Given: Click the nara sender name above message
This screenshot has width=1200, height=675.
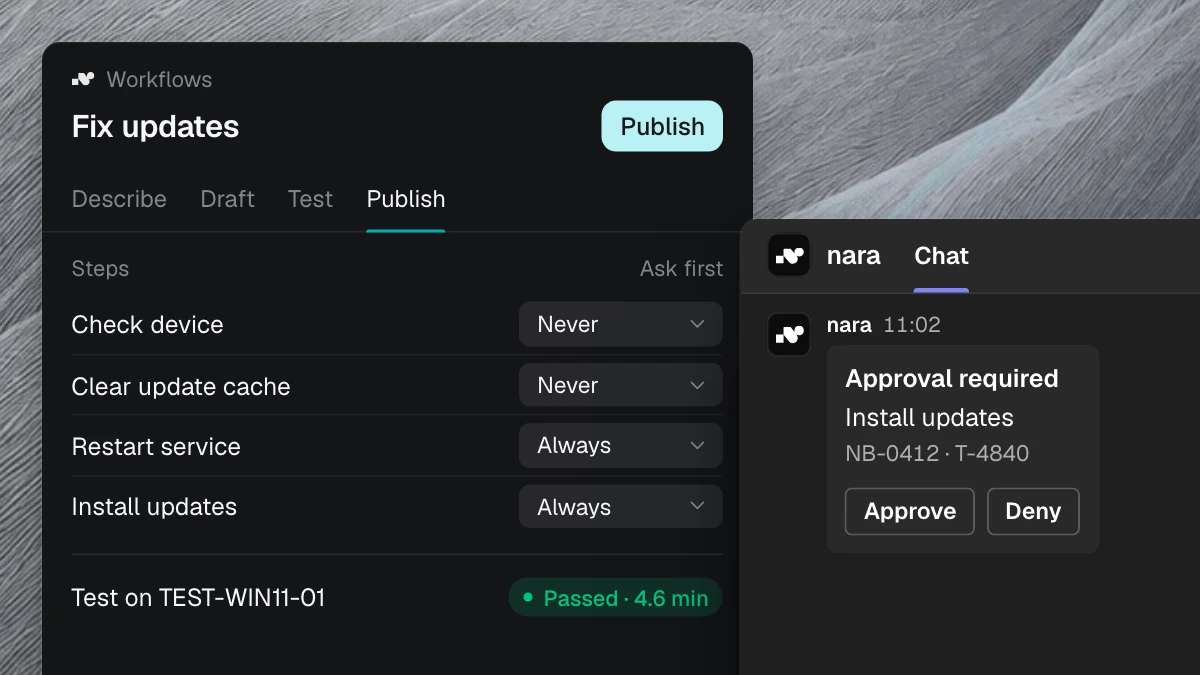Looking at the screenshot, I should 849,325.
